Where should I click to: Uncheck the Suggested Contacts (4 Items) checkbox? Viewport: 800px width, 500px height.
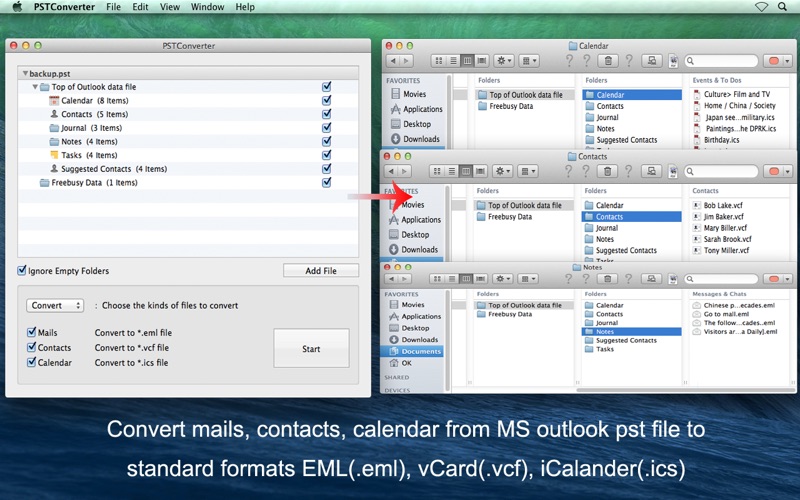click(x=327, y=168)
